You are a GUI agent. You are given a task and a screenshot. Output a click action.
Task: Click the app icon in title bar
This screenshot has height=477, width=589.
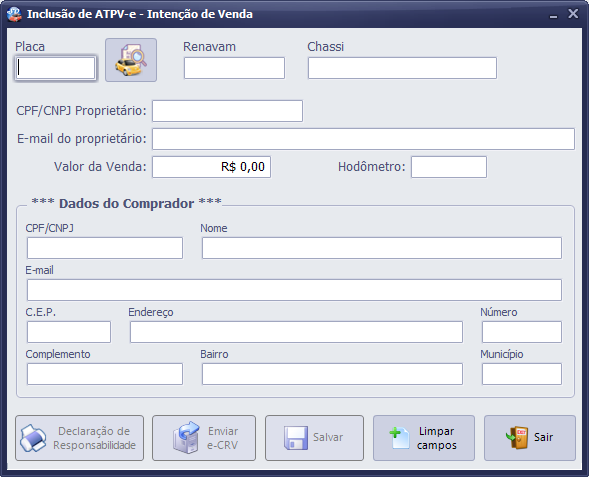pyautogui.click(x=14, y=14)
